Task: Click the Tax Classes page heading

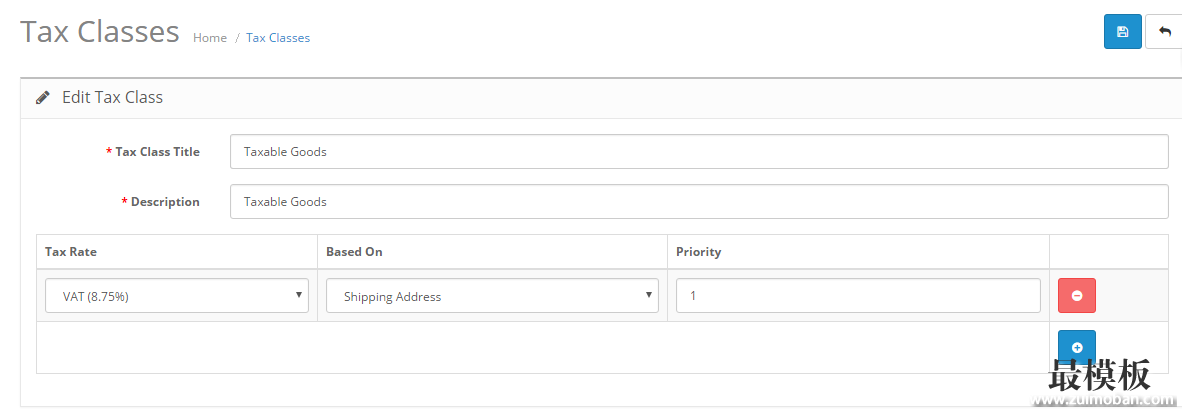Action: 100,32
